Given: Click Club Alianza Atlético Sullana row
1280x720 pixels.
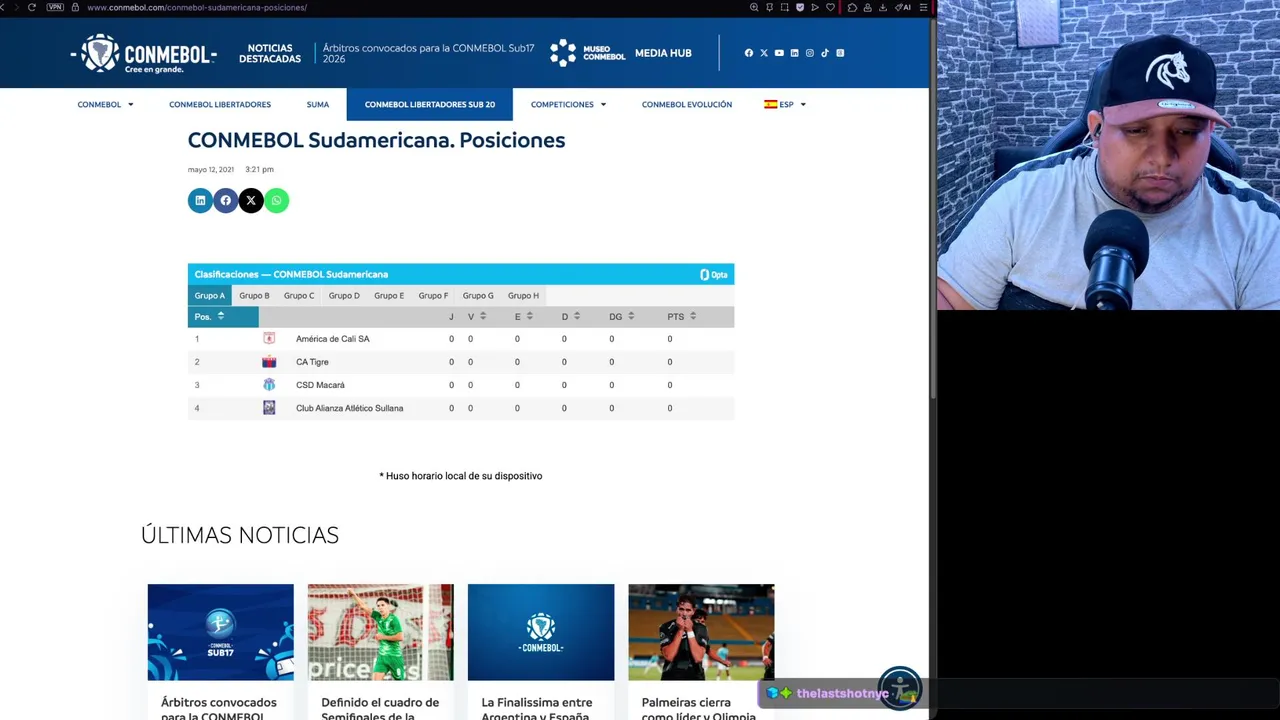Looking at the screenshot, I should [461, 408].
